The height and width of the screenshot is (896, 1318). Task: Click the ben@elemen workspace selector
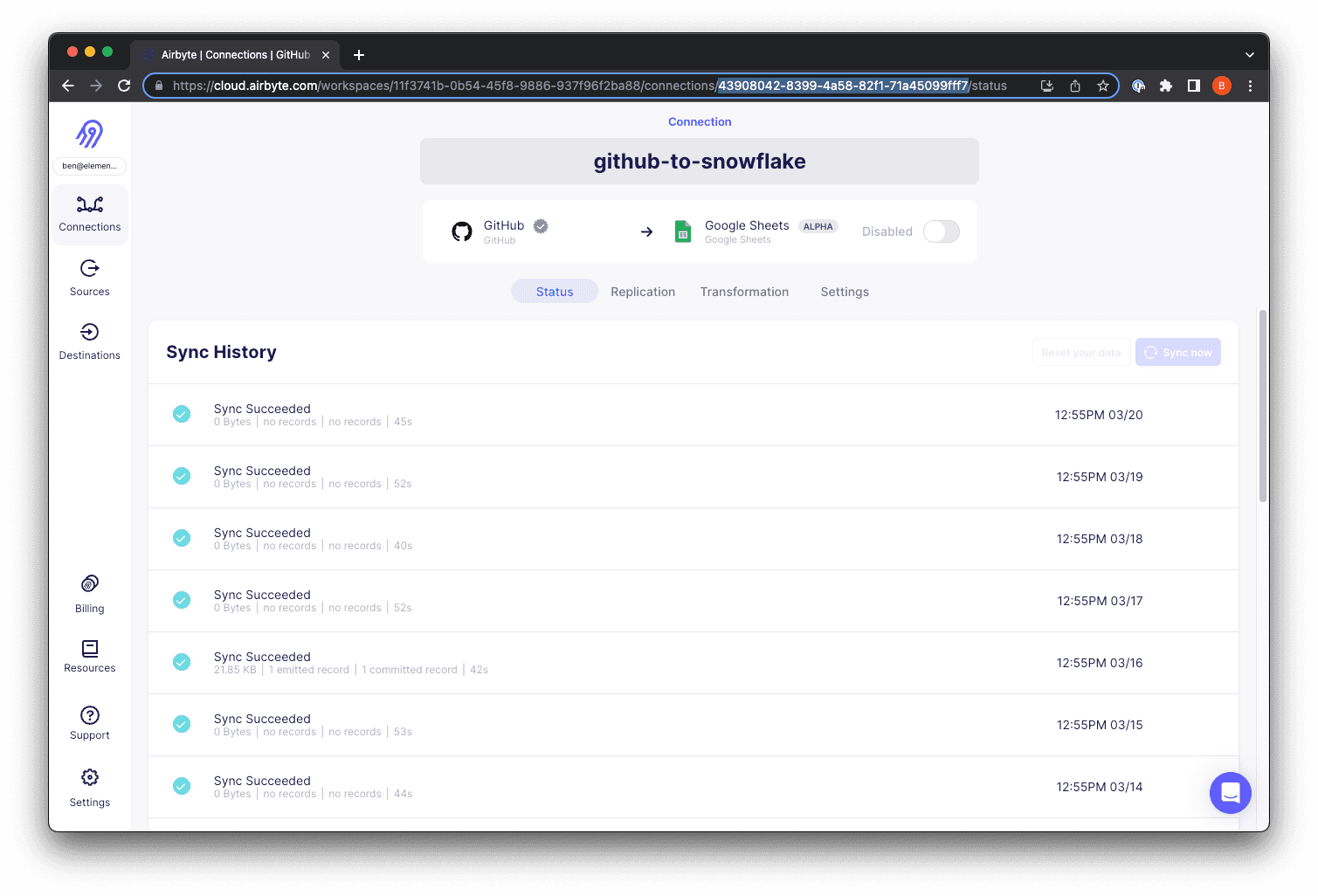point(89,166)
